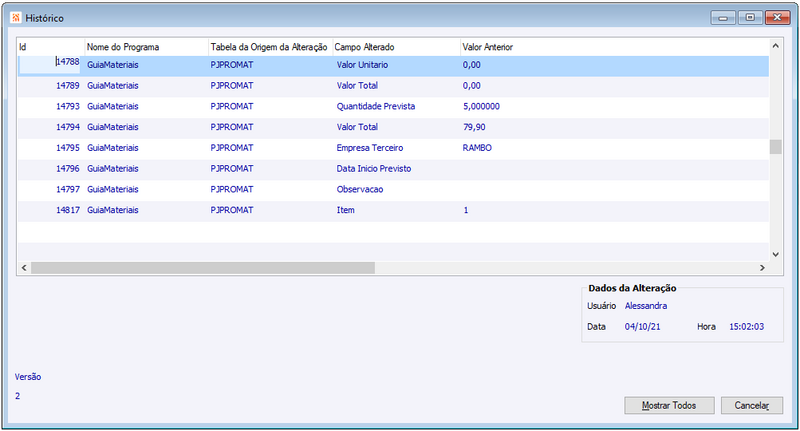This screenshot has height=431, width=800.
Task: Click the Valor Anterior column header
Action: point(614,47)
